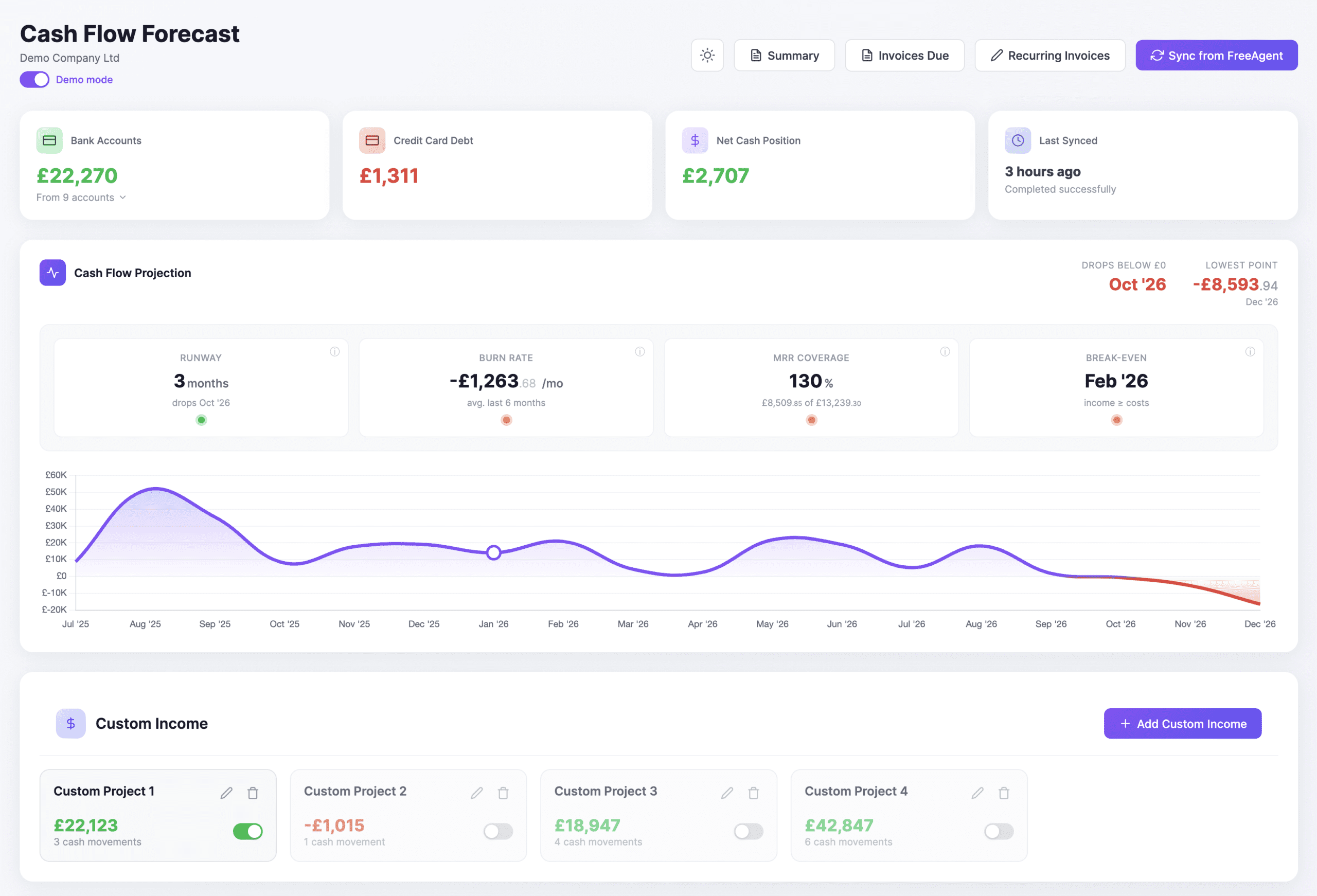
Task: Click the MRR Coverage info icon
Action: pyautogui.click(x=945, y=351)
